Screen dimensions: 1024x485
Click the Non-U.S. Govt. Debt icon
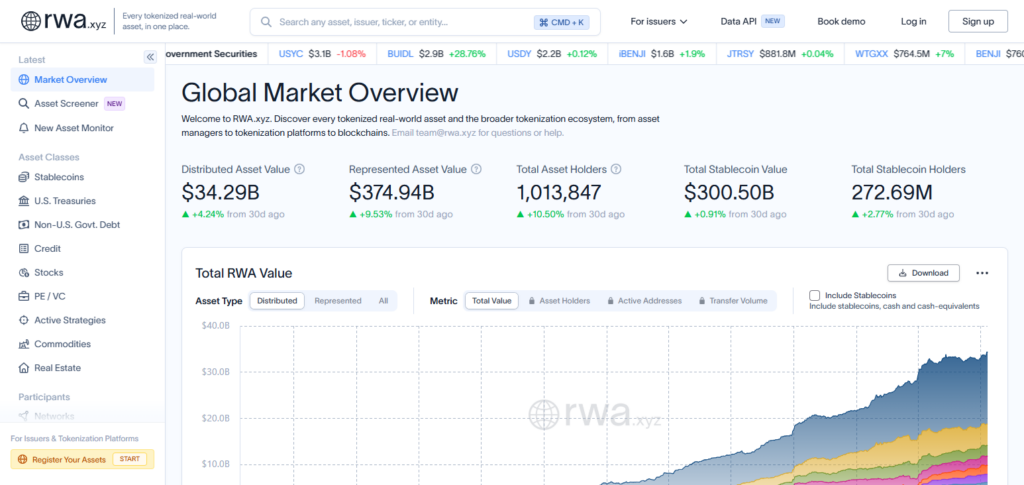click(x=24, y=225)
